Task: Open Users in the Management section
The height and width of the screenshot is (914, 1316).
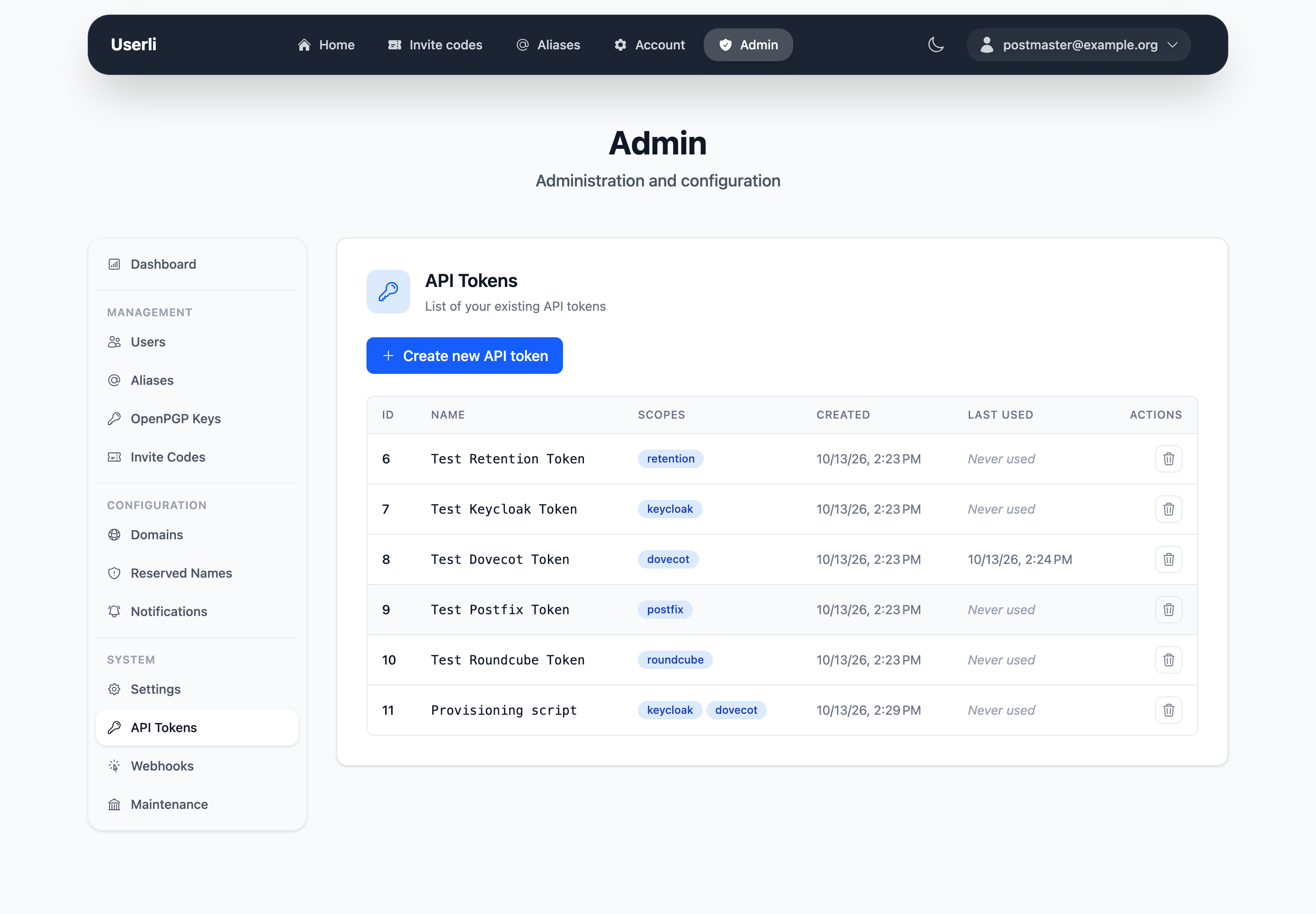Action: click(197, 342)
